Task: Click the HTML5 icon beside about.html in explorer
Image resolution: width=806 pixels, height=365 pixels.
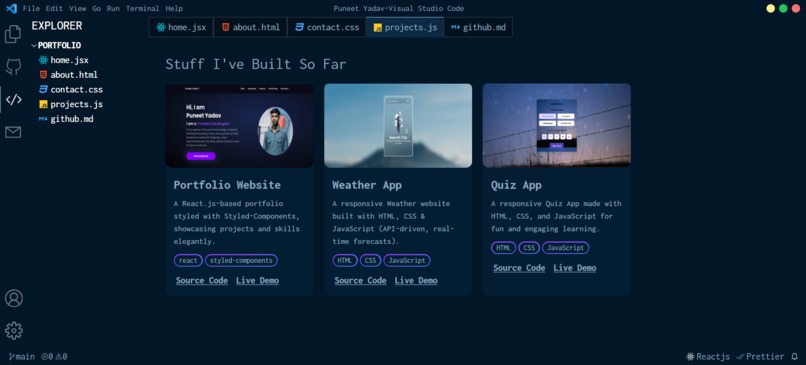Action: coord(43,75)
